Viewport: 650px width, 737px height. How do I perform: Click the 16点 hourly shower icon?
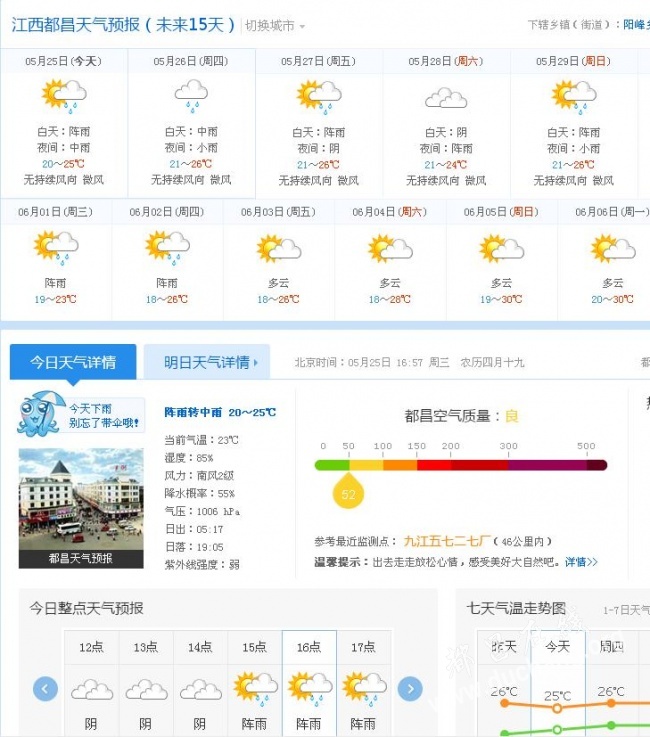(310, 689)
